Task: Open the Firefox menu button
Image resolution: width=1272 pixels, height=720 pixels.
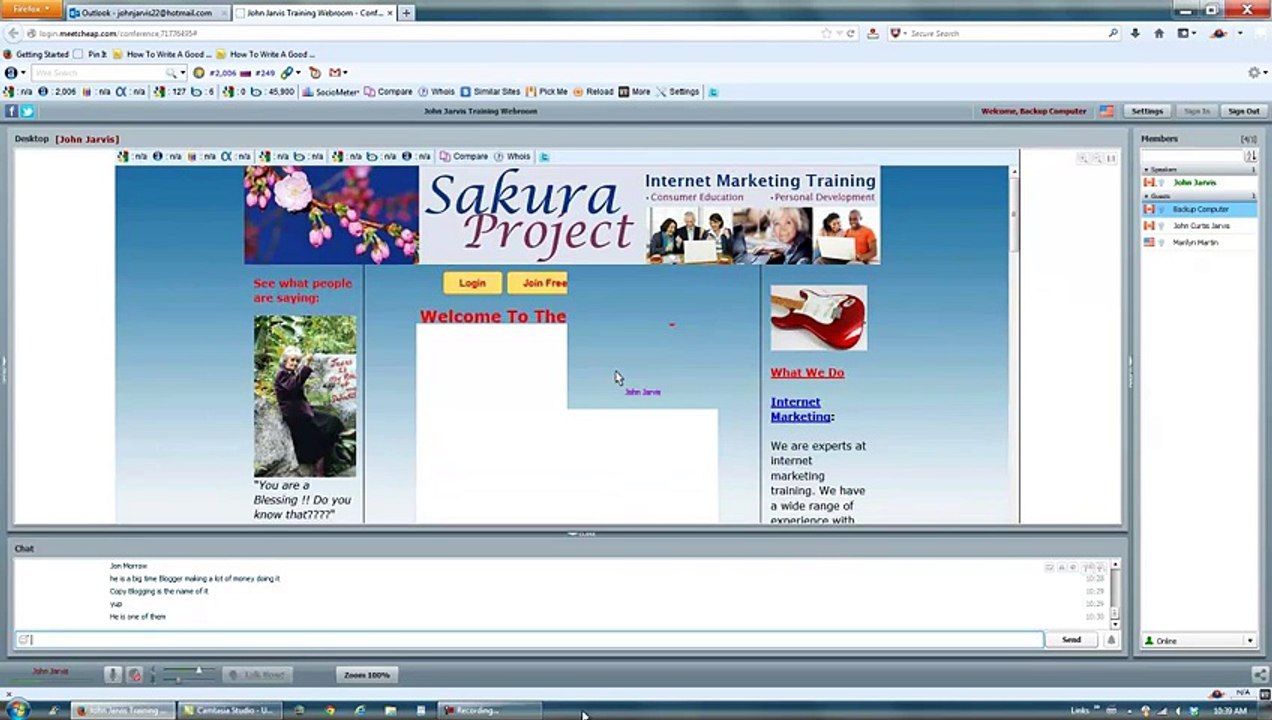Action: click(31, 9)
